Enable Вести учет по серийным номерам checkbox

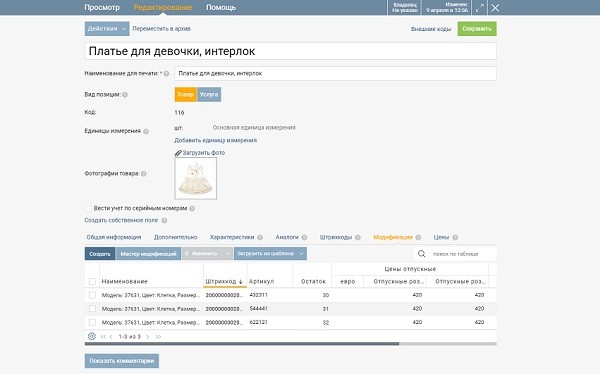88,208
